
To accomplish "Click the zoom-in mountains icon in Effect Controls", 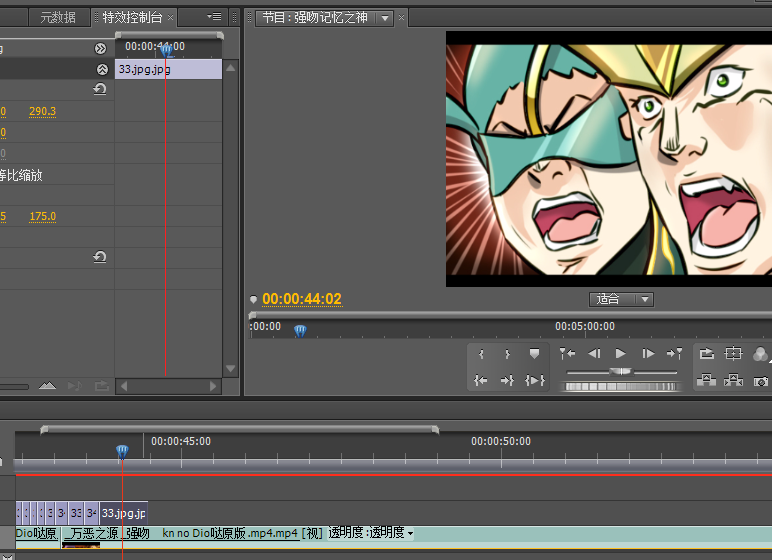I will (47, 385).
